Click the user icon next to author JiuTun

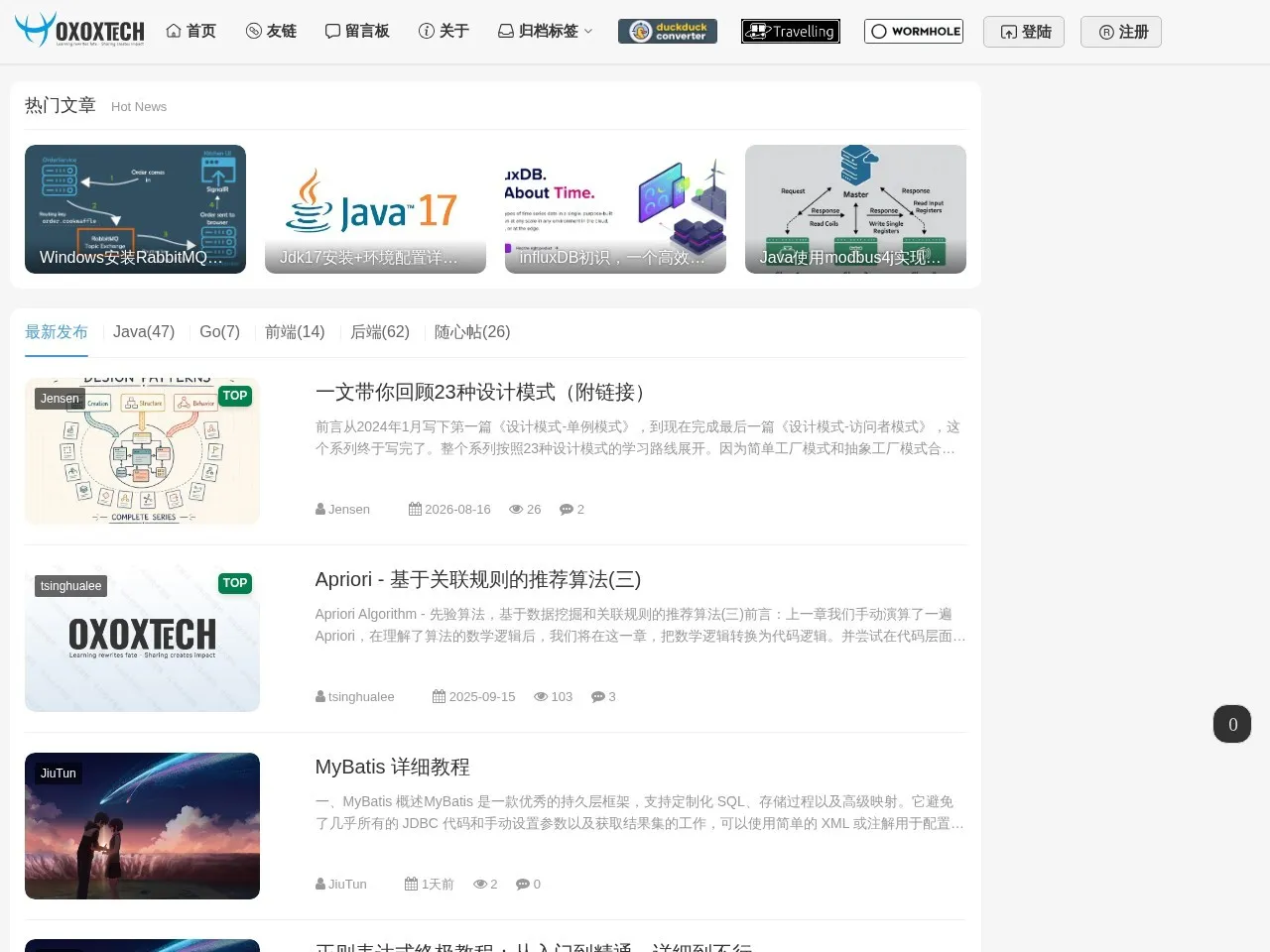click(320, 885)
